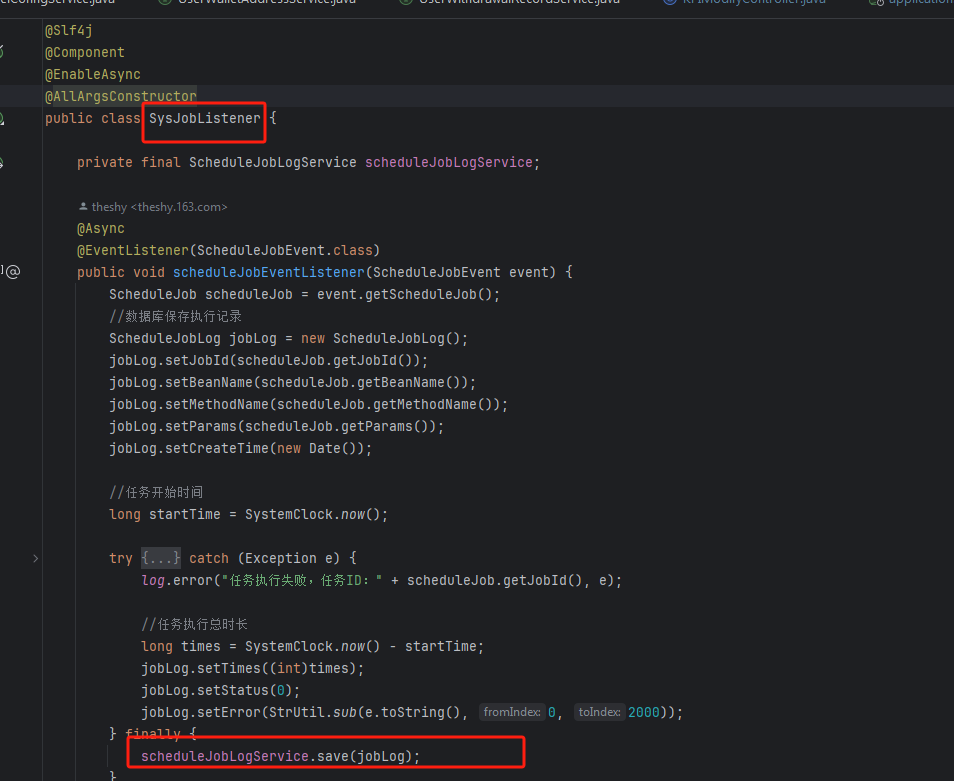Click the author person icon before theshy
954x781 pixels.
pos(83,207)
